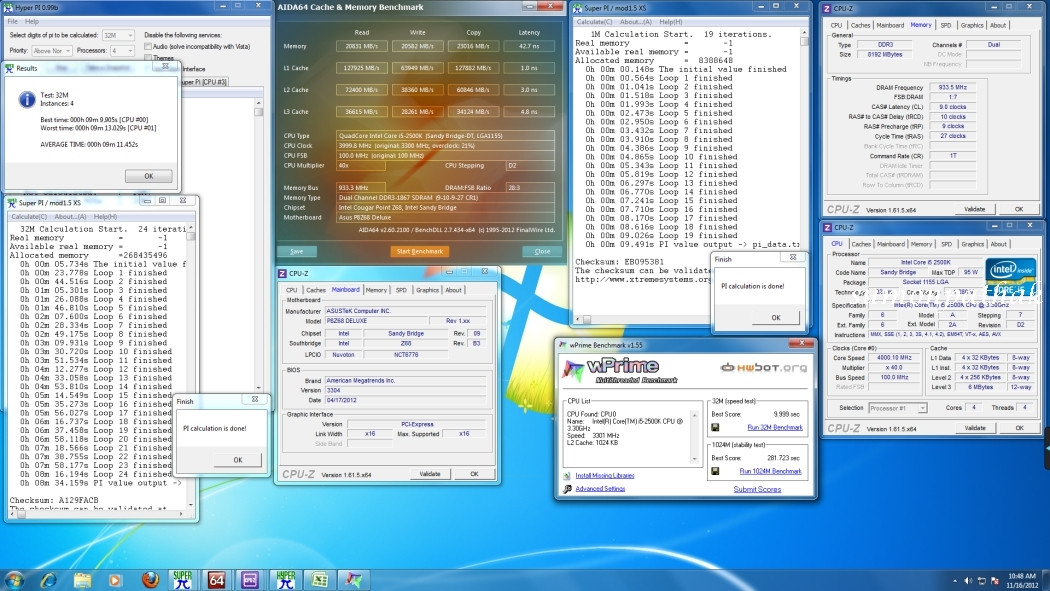This screenshot has height=591, width=1050.
Task: Click the AIDA64 Memory Read value field
Action: pos(362,46)
